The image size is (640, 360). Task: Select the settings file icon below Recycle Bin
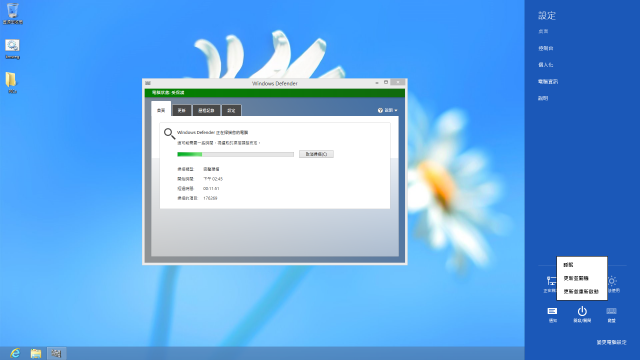point(12,49)
